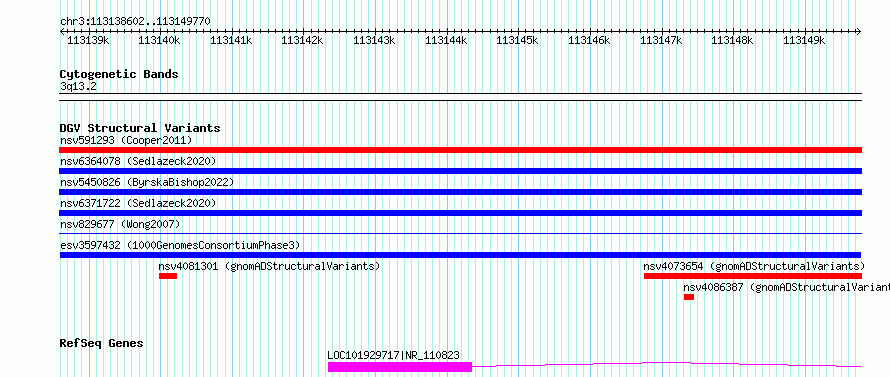Select the blue nsv6371722 variant bar

[460, 213]
